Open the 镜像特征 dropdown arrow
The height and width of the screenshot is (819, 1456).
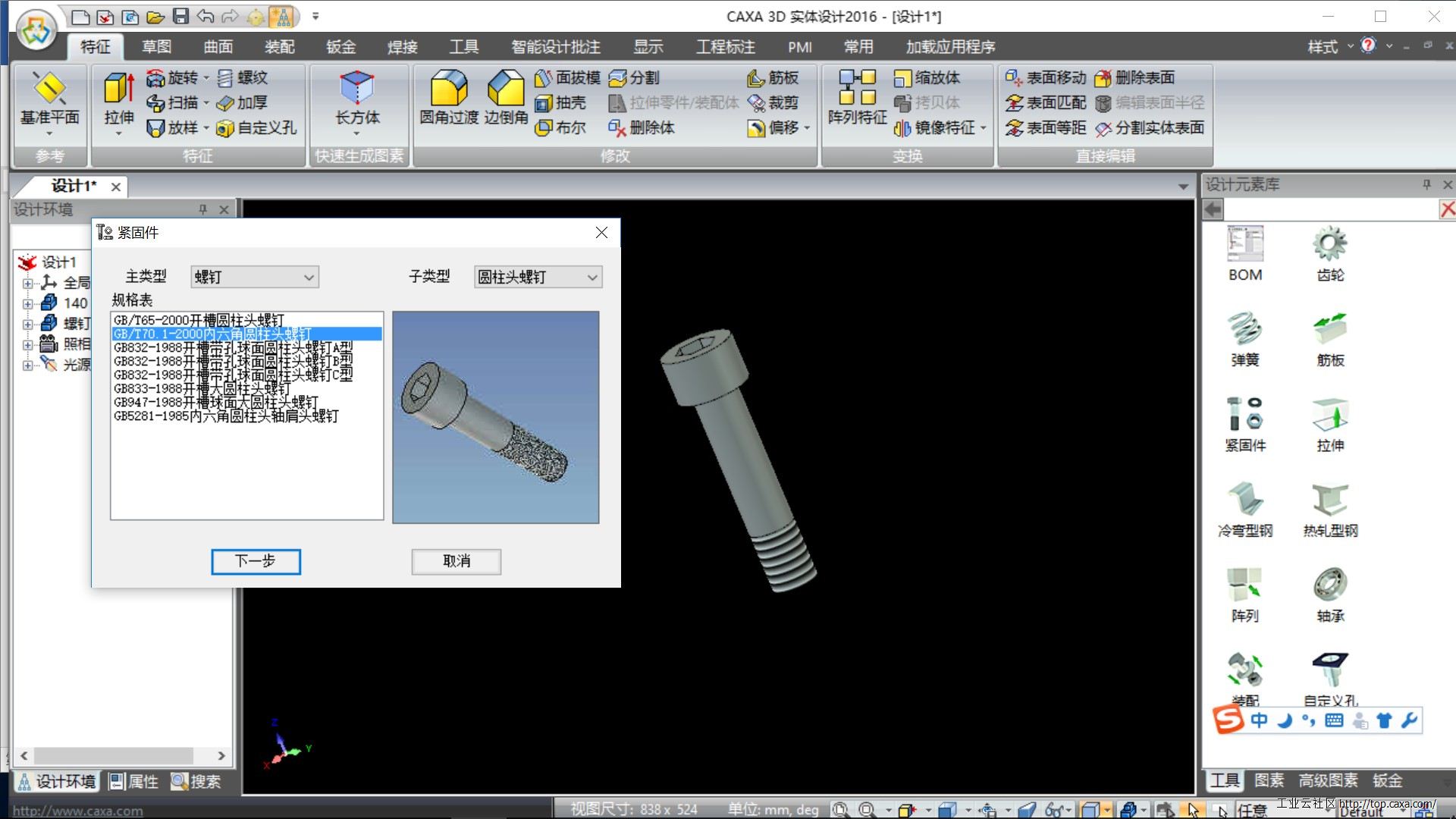pyautogui.click(x=984, y=128)
